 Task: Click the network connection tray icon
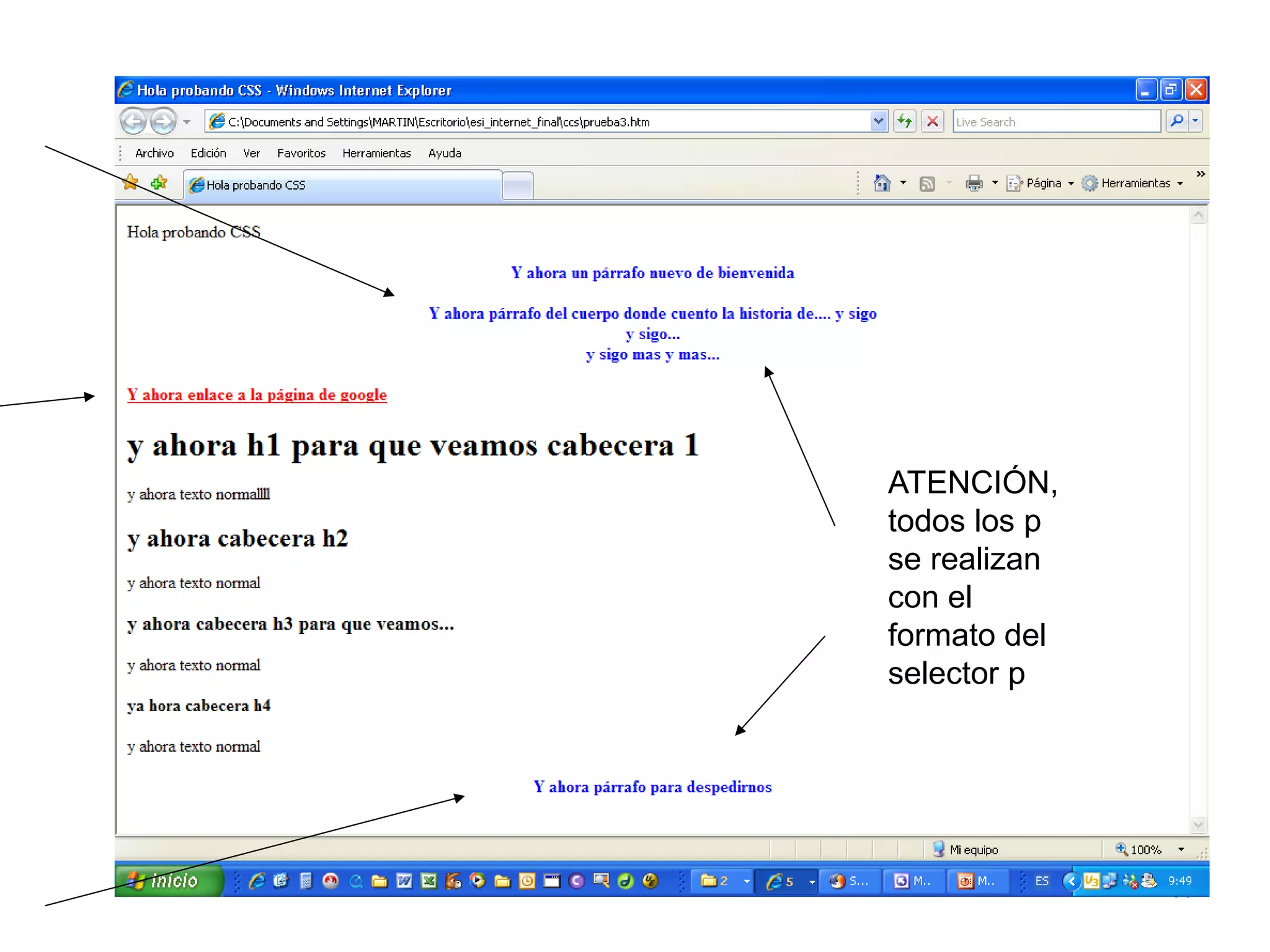1109,881
